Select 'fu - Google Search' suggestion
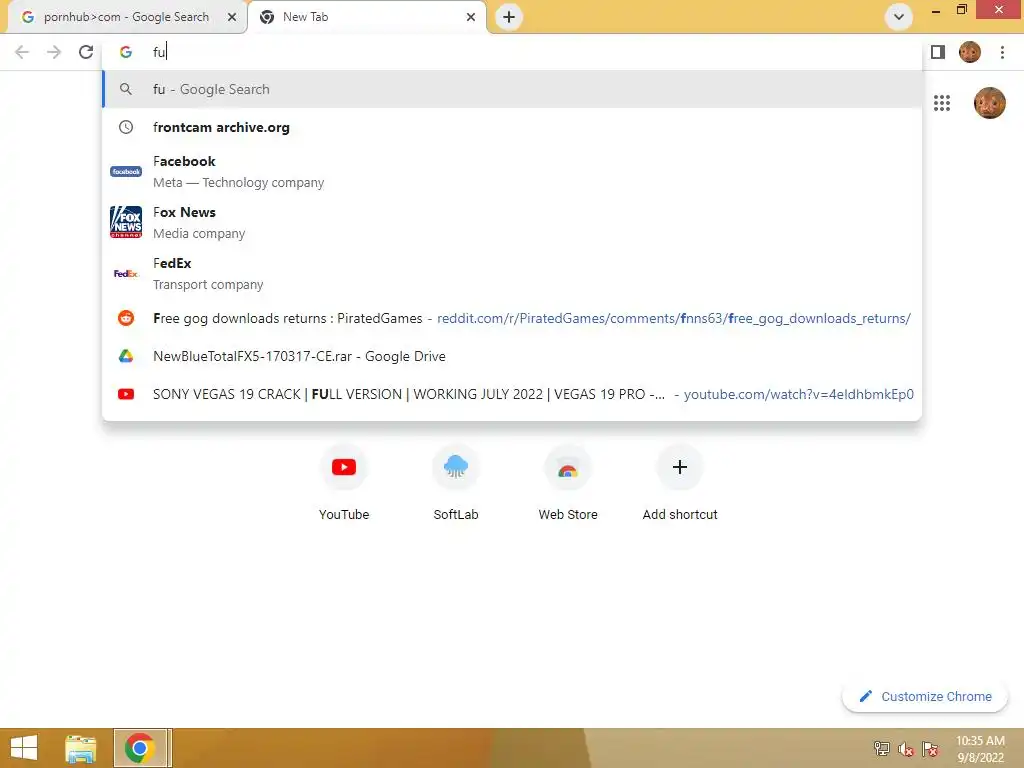Image resolution: width=1024 pixels, height=768 pixels. tap(512, 89)
